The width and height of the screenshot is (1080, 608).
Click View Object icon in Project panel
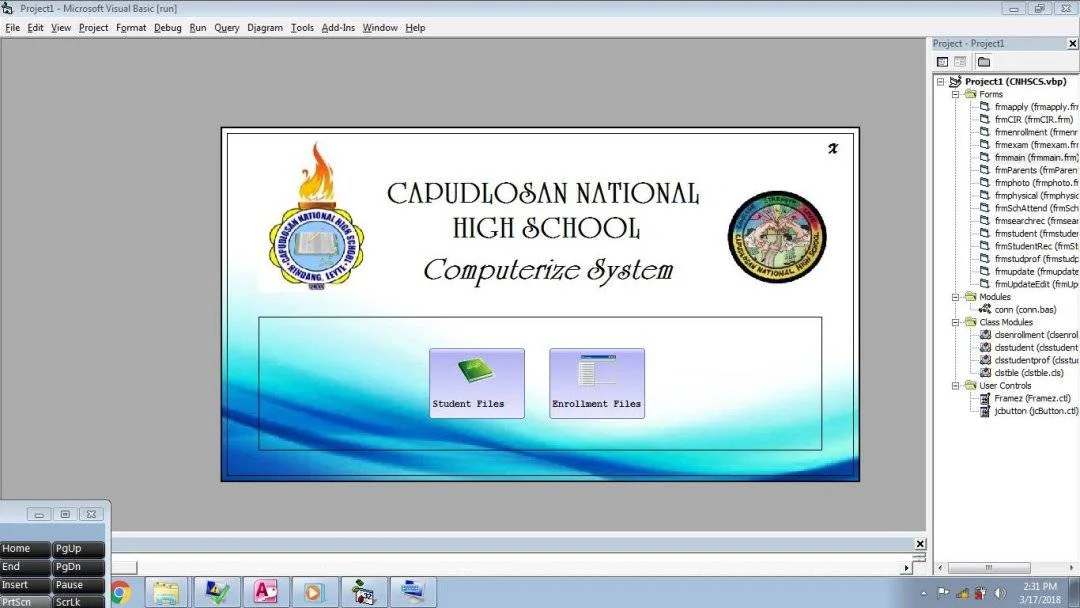point(960,61)
